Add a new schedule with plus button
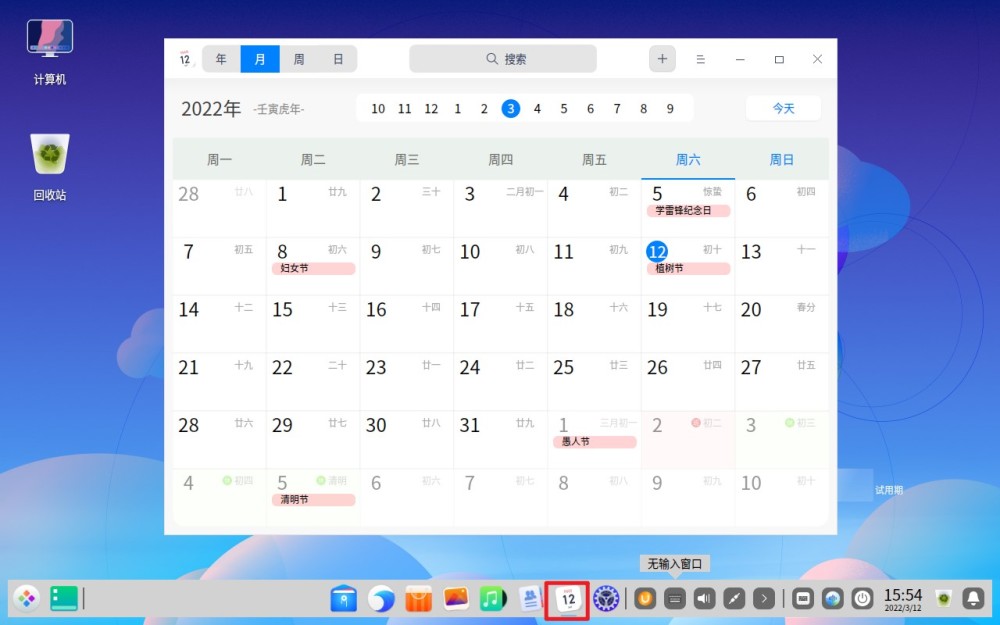 [x=662, y=59]
